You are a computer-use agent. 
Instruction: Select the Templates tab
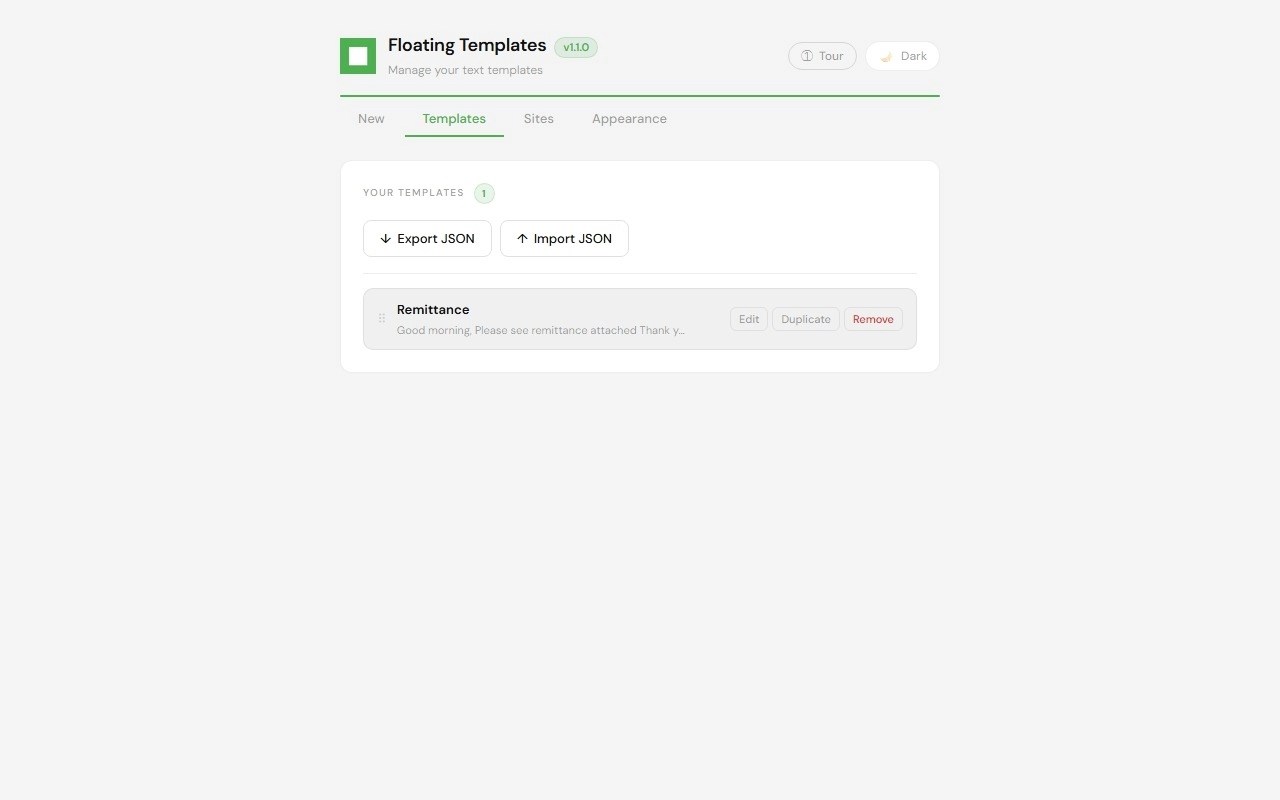point(454,118)
